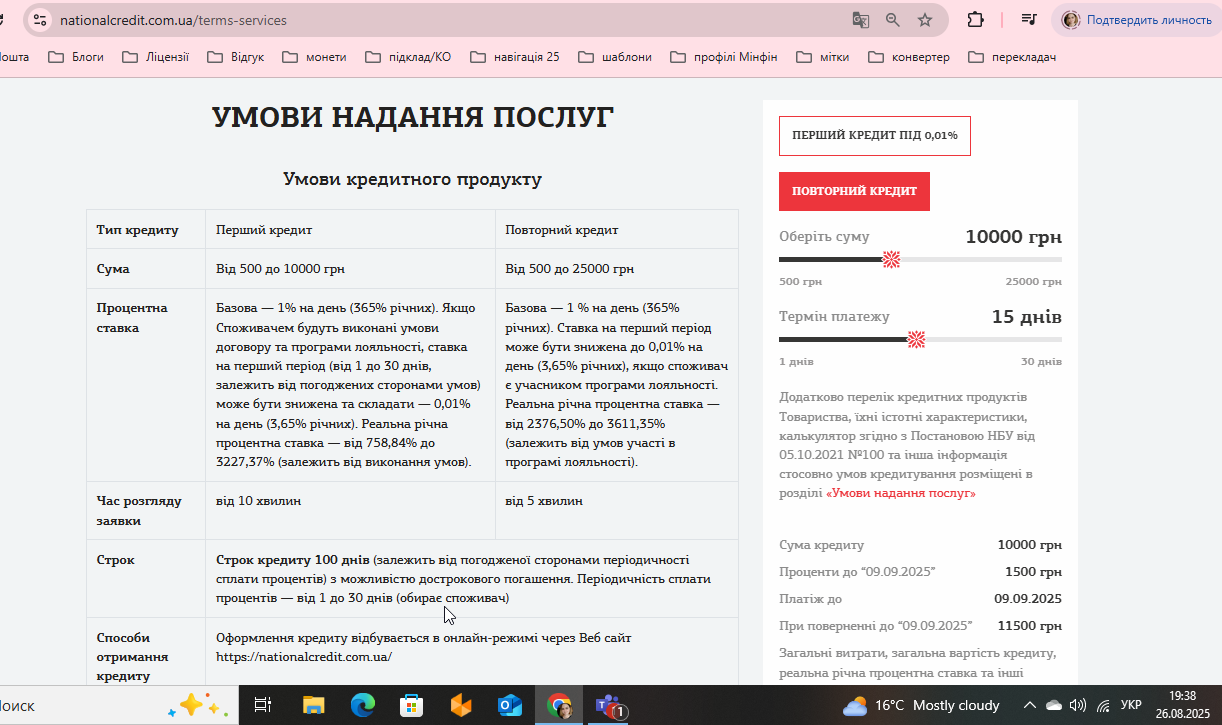Open the Chrome extensions puzzle icon

pyautogui.click(x=975, y=20)
